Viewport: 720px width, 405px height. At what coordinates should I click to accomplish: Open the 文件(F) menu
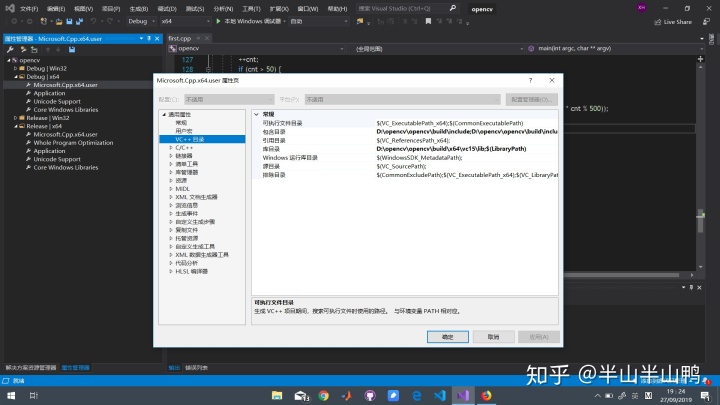pos(29,9)
